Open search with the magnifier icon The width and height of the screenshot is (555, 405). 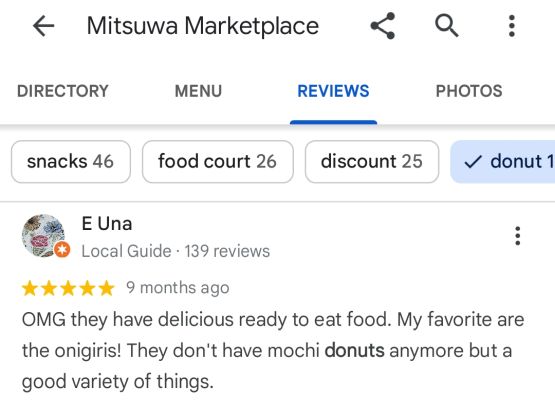coord(447,26)
